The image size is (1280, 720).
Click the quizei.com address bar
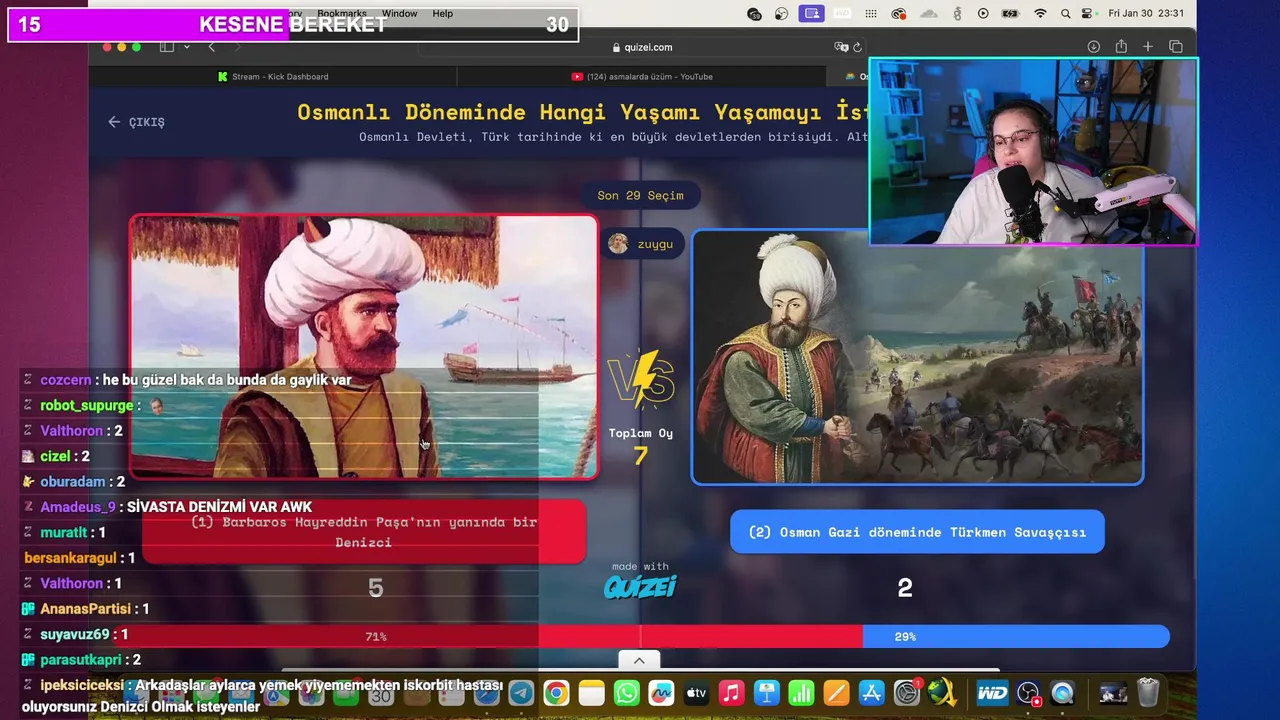pyautogui.click(x=642, y=47)
